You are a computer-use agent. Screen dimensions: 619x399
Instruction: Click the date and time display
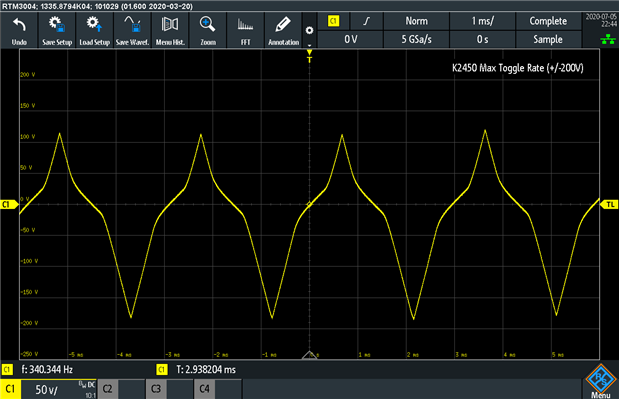601,20
